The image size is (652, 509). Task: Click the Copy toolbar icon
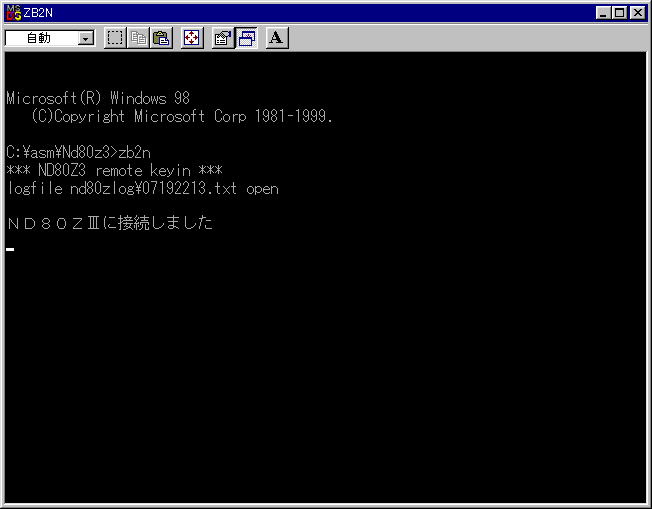coord(138,38)
